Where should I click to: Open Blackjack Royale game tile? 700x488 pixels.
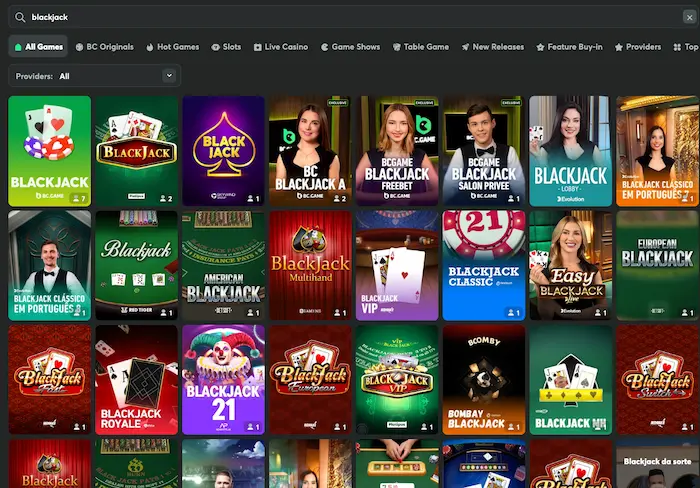[x=137, y=380]
